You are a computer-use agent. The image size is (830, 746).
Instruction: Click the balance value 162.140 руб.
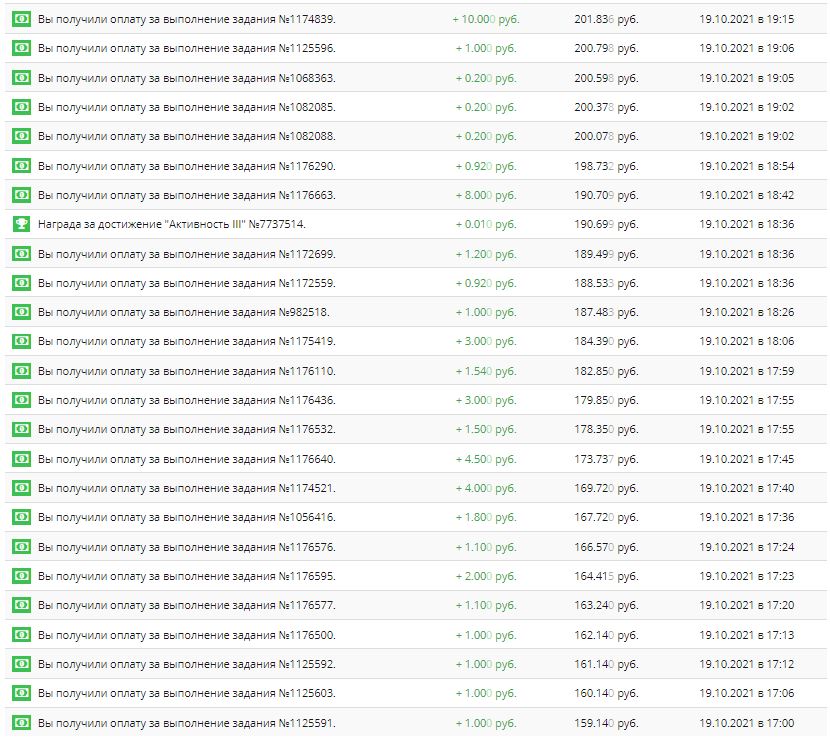(x=607, y=635)
